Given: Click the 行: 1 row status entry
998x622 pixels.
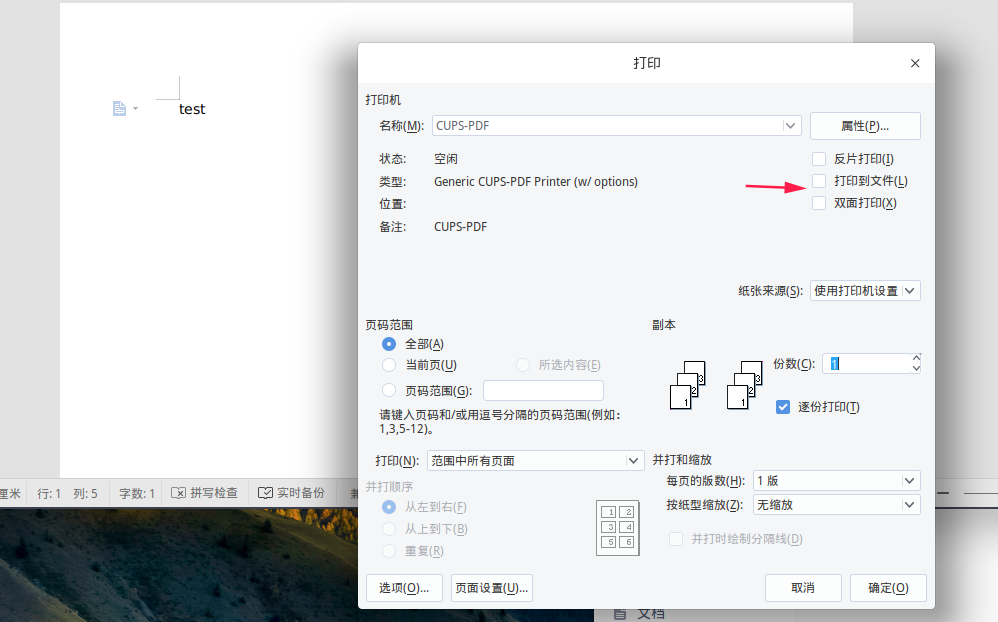Looking at the screenshot, I should click(x=49, y=493).
